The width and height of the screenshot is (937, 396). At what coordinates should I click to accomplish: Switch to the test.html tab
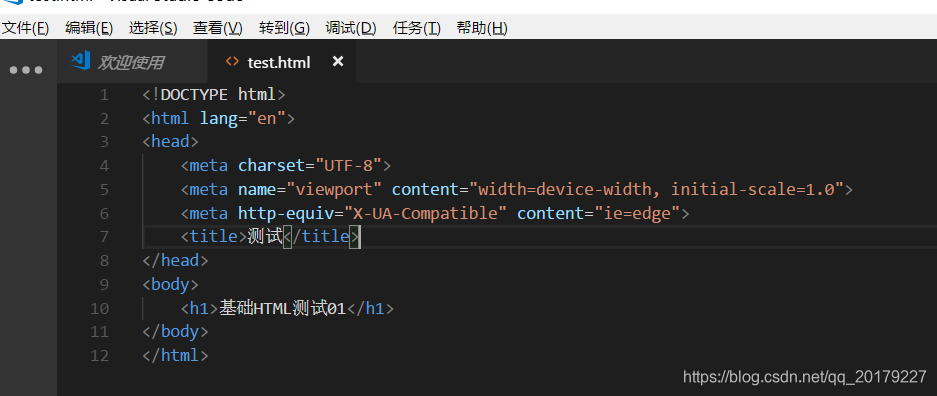pos(281,62)
